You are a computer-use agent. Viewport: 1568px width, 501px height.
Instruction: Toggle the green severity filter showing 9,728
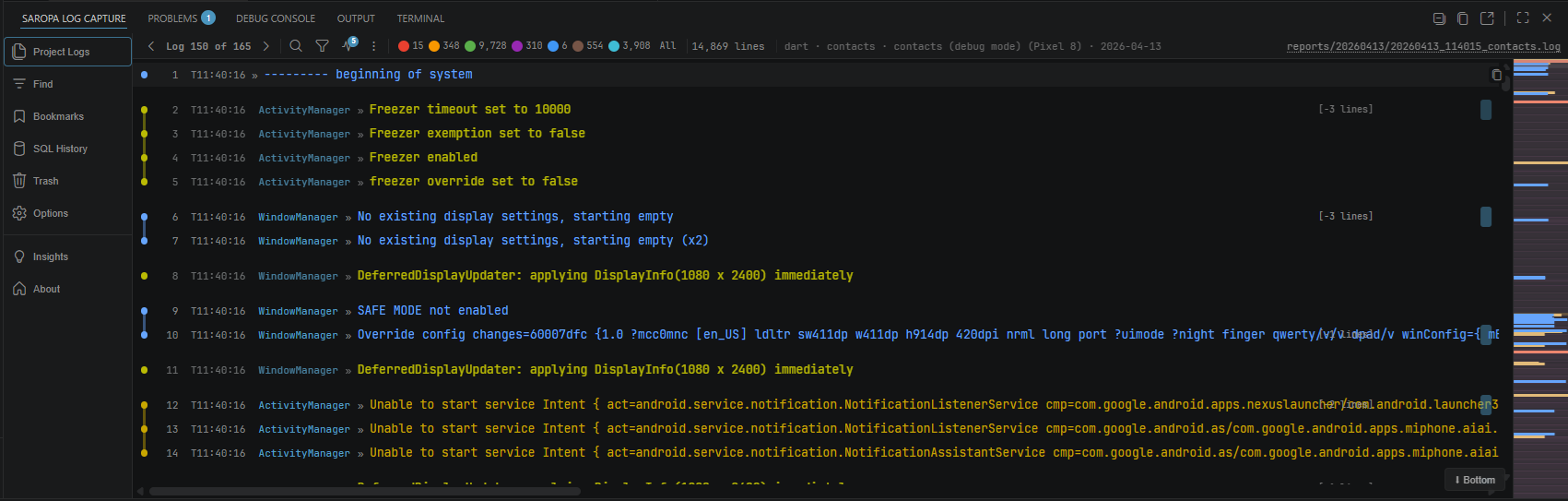click(486, 46)
